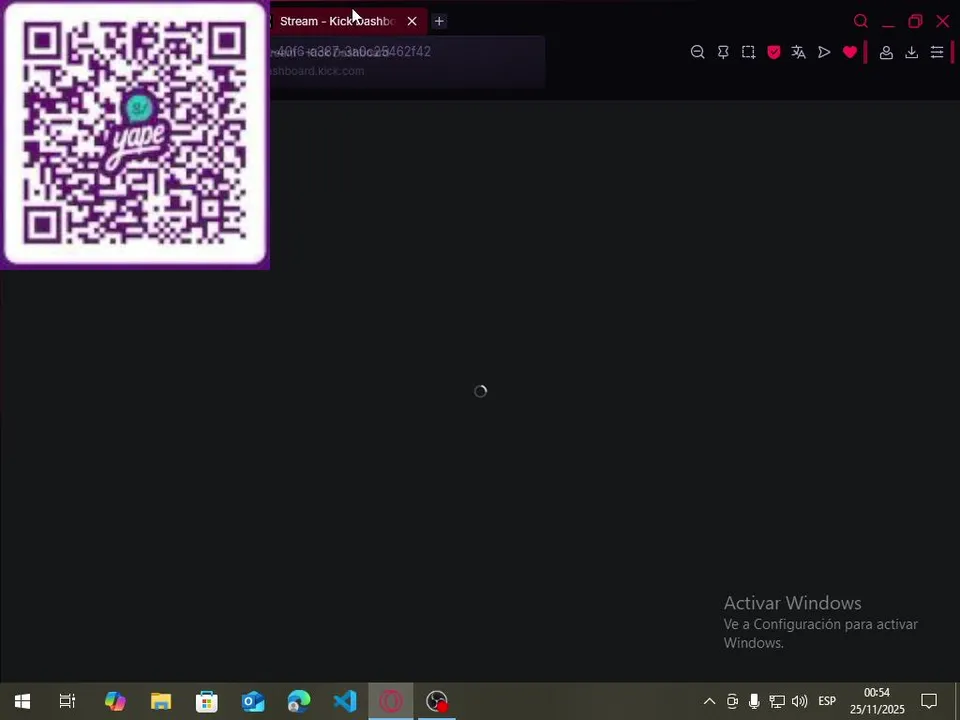Click the pin icon in the toolbar
The width and height of the screenshot is (960, 720).
tap(723, 52)
